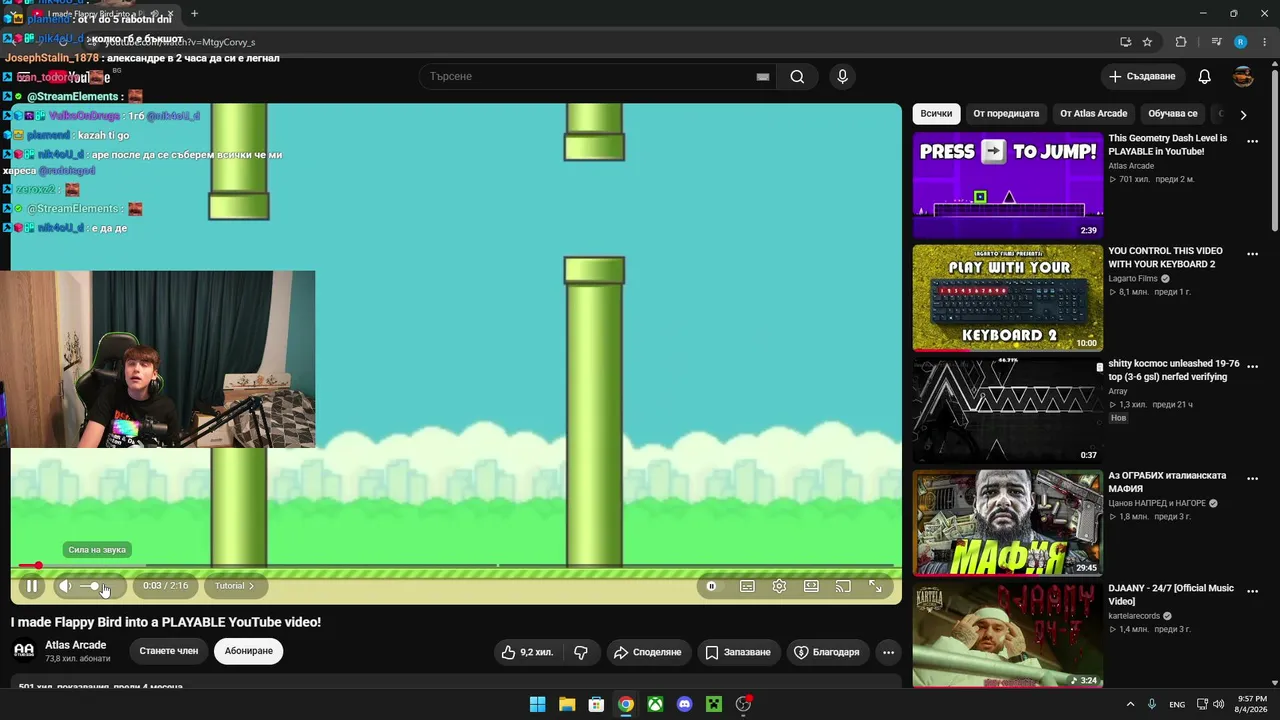Image resolution: width=1280 pixels, height=720 pixels.
Task: Share the video via Споделяне
Action: [x=647, y=652]
